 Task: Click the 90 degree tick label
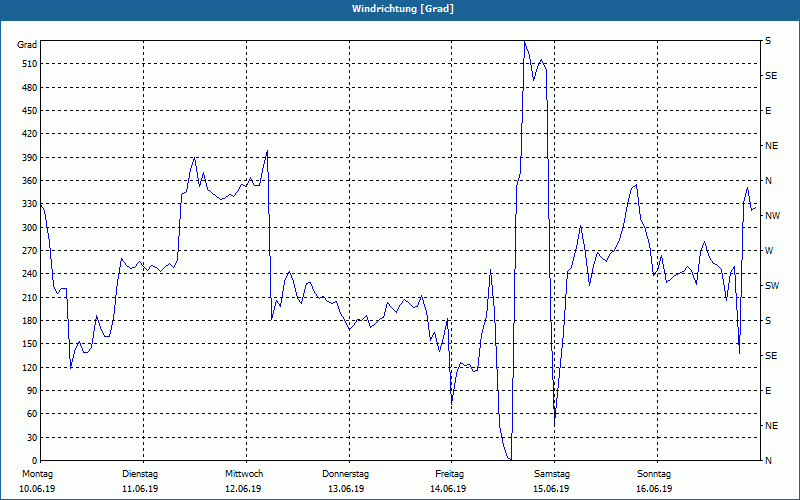[32, 391]
